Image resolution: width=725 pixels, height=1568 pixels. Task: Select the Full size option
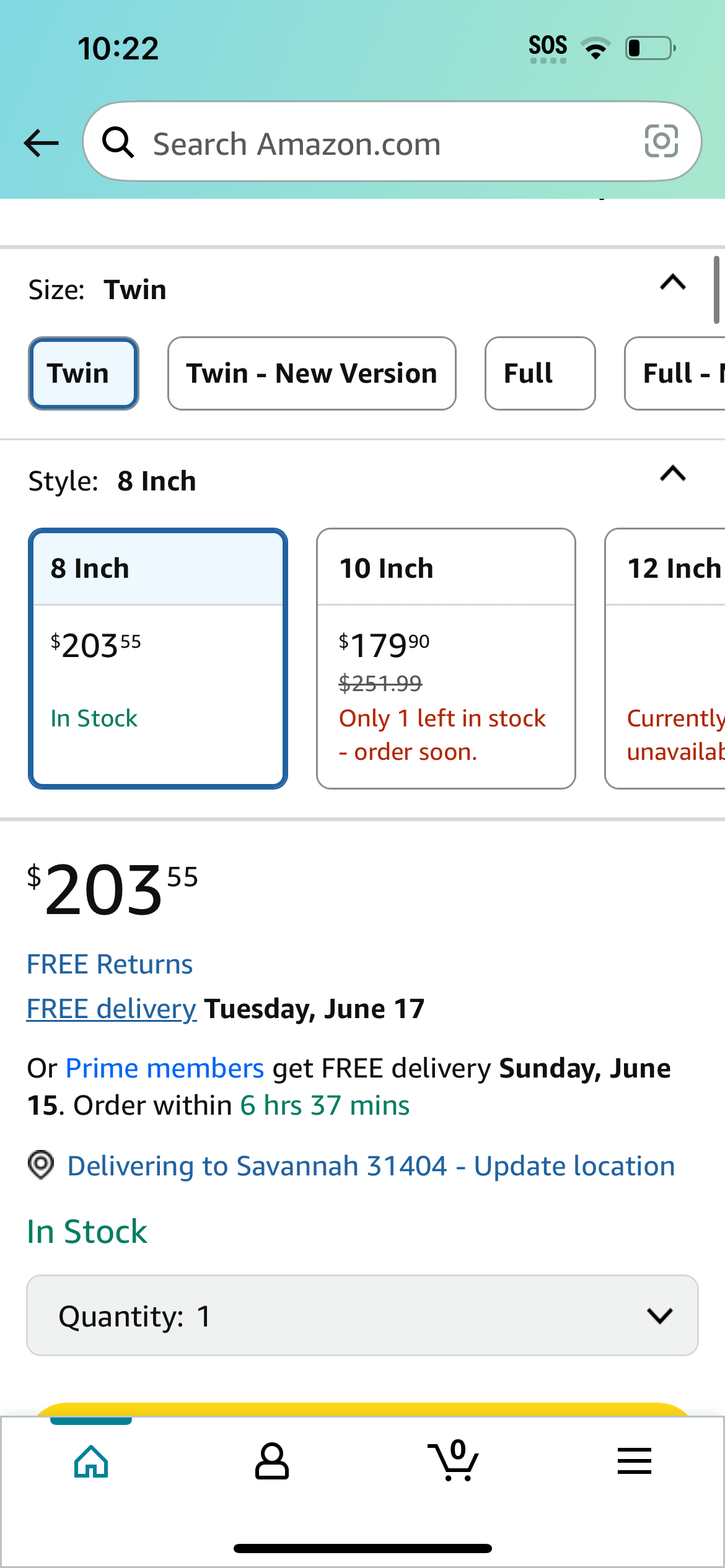pyautogui.click(x=540, y=373)
